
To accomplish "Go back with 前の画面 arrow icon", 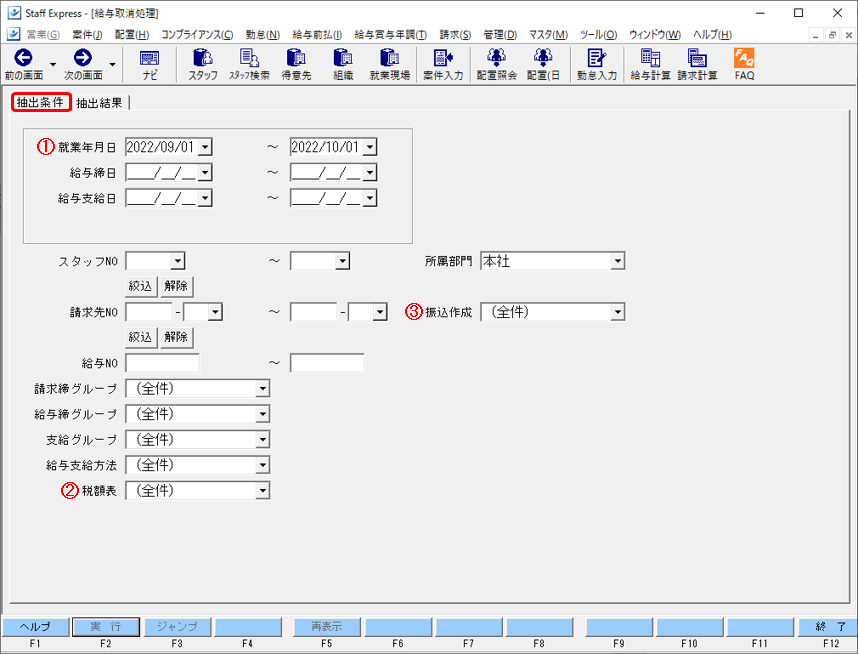I will (x=24, y=57).
